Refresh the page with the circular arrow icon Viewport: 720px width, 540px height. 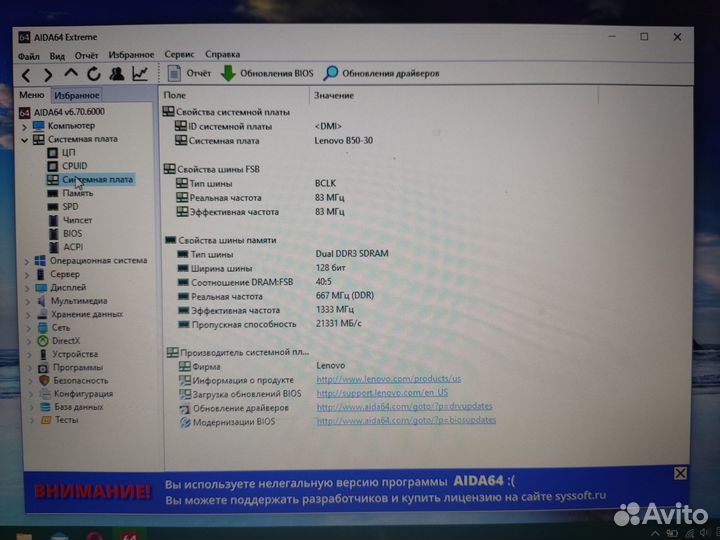tap(94, 73)
